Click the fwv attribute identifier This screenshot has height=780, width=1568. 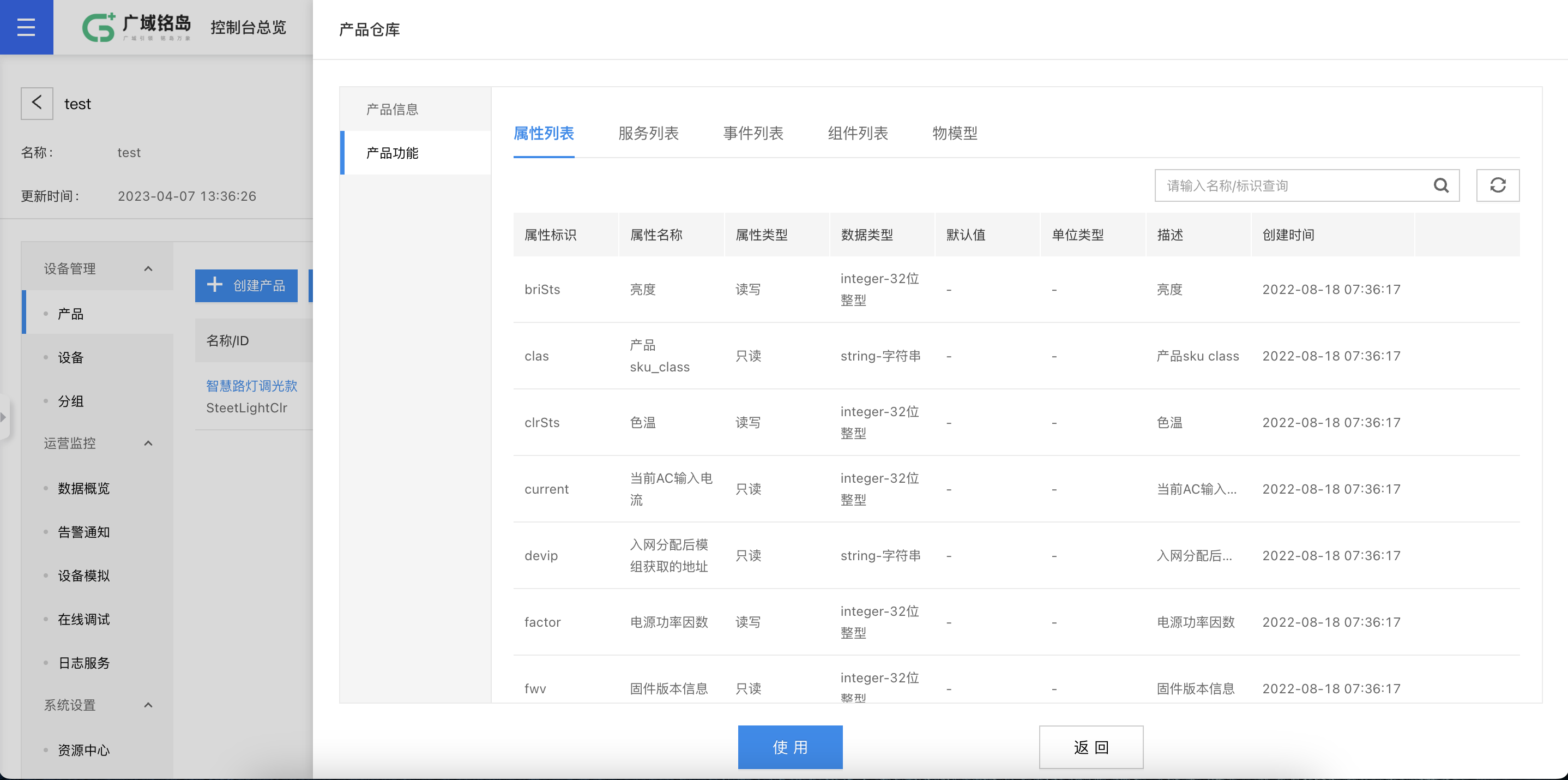pyautogui.click(x=535, y=689)
